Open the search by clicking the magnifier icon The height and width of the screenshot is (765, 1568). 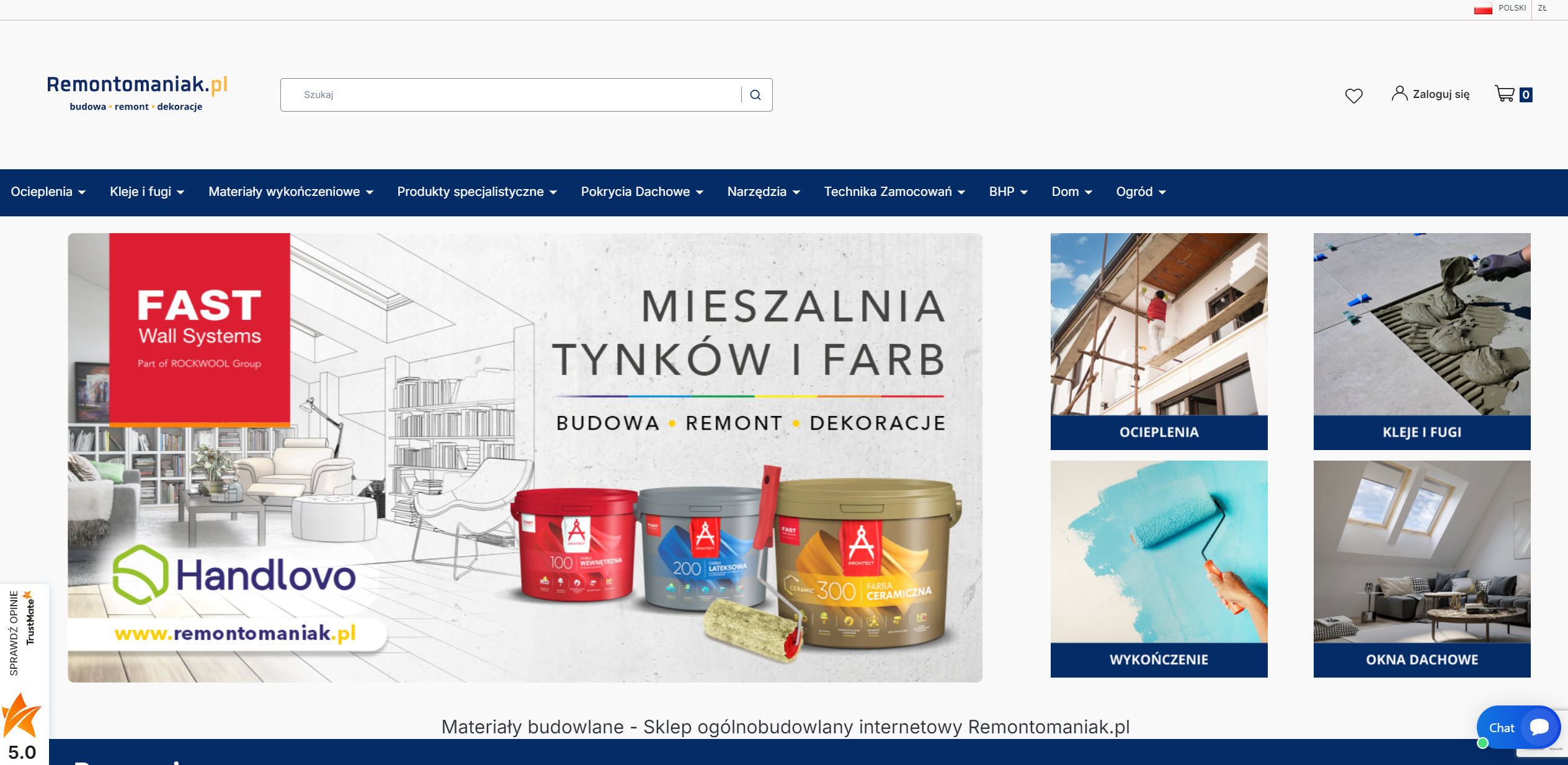(755, 94)
